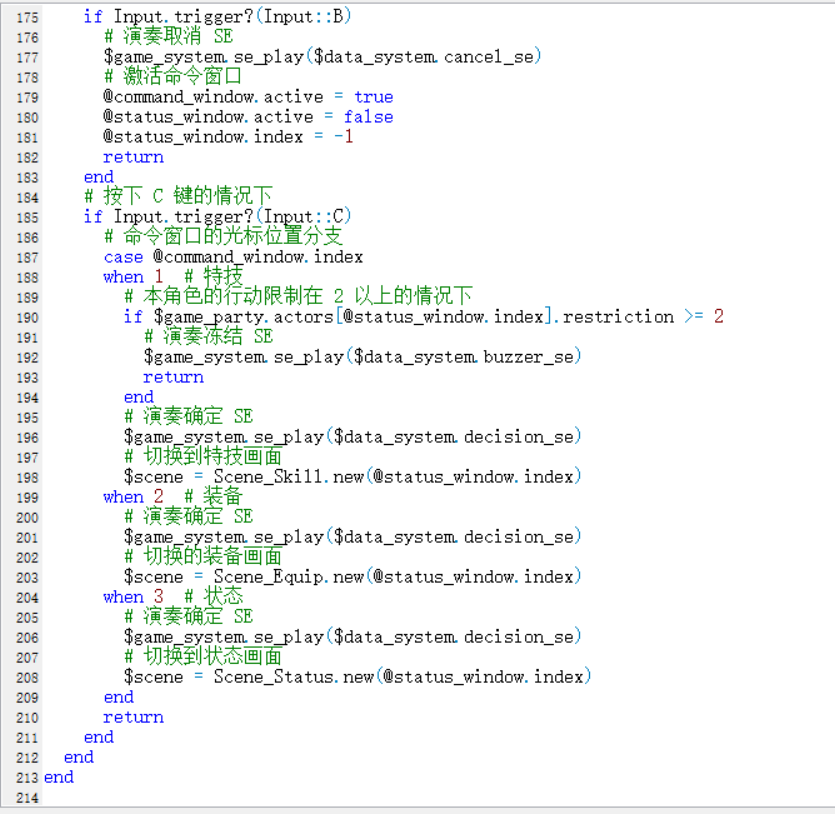Click the line containing 'buzzer_se'
Image resolution: width=835 pixels, height=814 pixels.
(x=362, y=357)
